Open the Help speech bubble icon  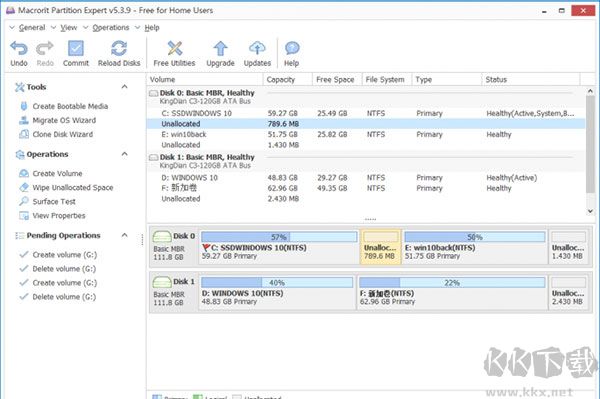coord(292,49)
